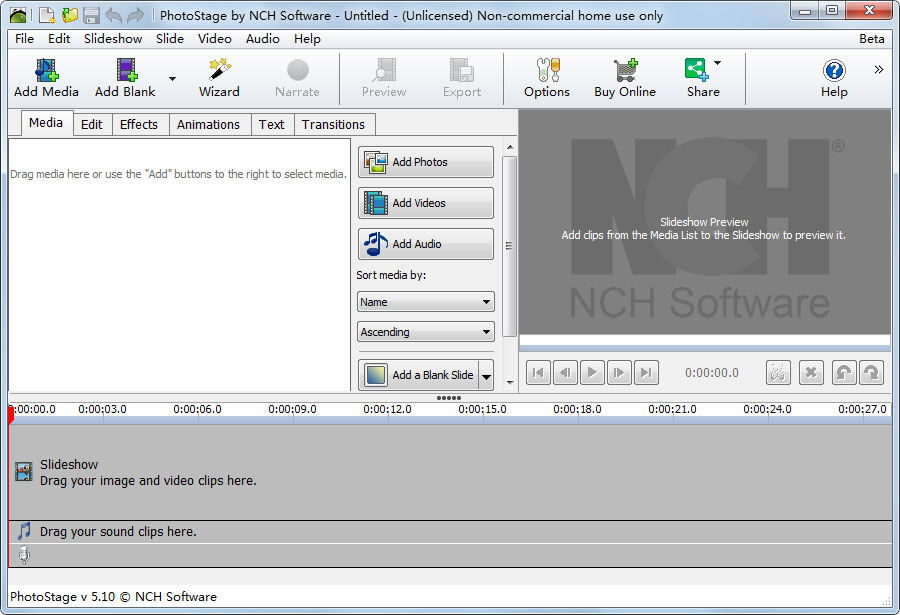Open the Sort media by Name dropdown
The height and width of the screenshot is (615, 900).
click(425, 302)
